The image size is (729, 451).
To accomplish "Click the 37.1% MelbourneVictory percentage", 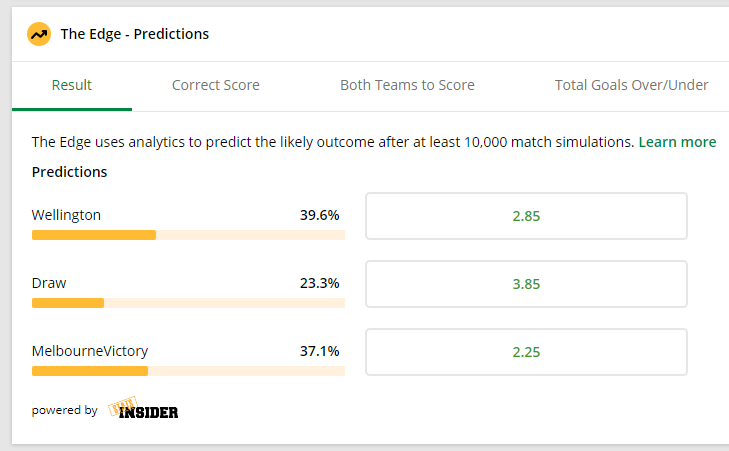I will pos(319,351).
